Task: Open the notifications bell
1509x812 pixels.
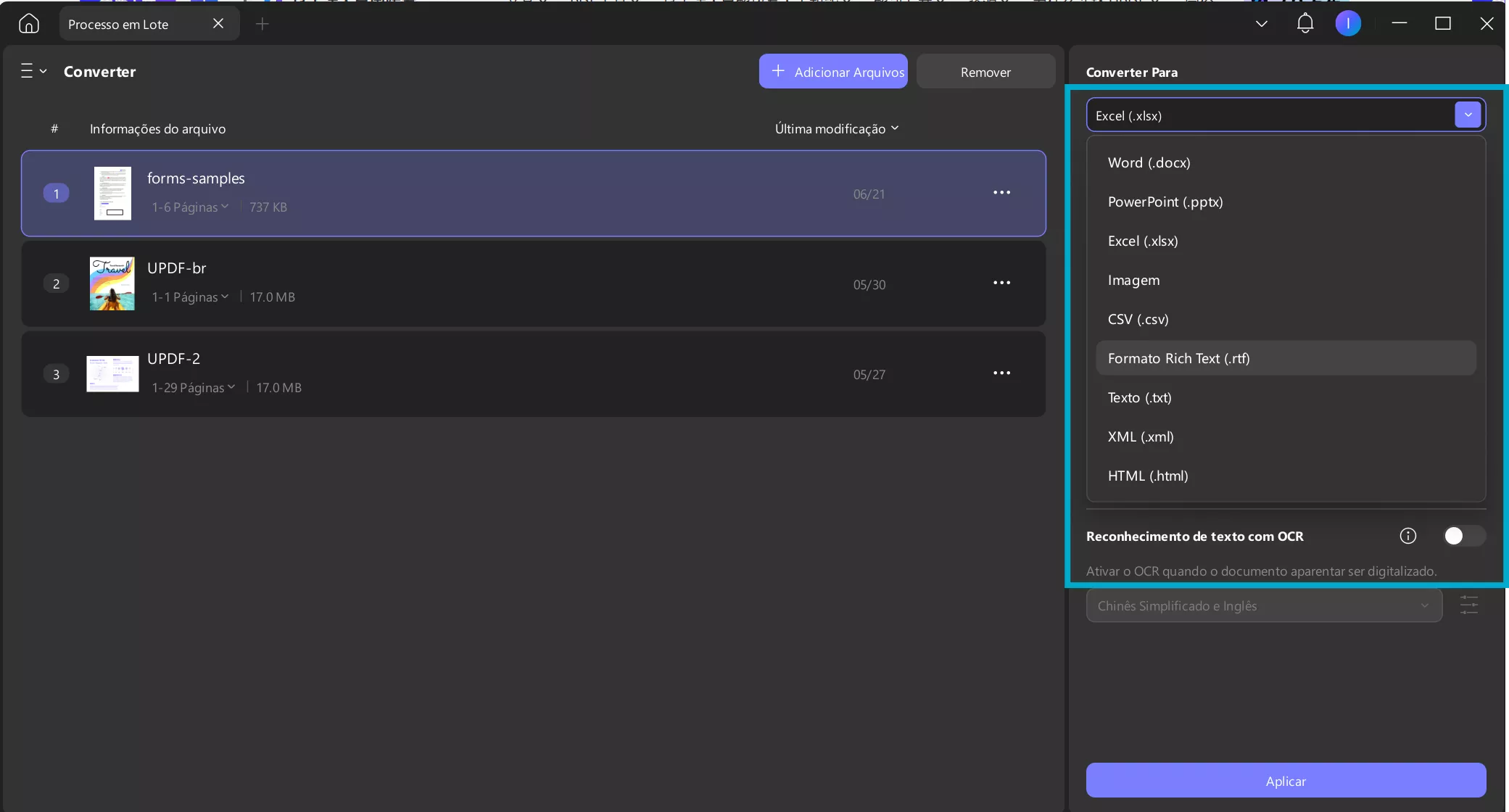Action: pyautogui.click(x=1305, y=24)
